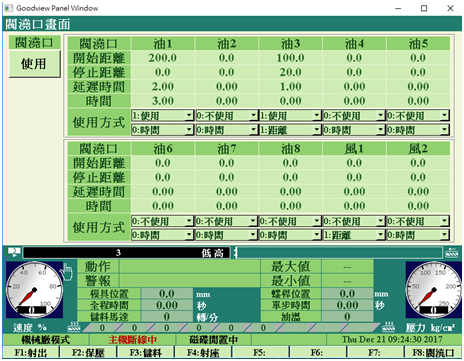The width and height of the screenshot is (464, 361).
Task: Click the 螺桿位置 value 0.0
Action: coord(347,294)
